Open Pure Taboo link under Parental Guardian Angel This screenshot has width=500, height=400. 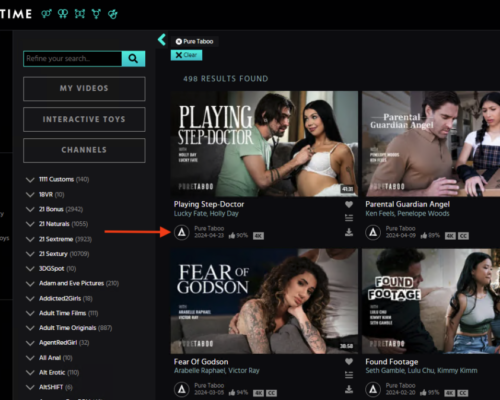(400, 228)
